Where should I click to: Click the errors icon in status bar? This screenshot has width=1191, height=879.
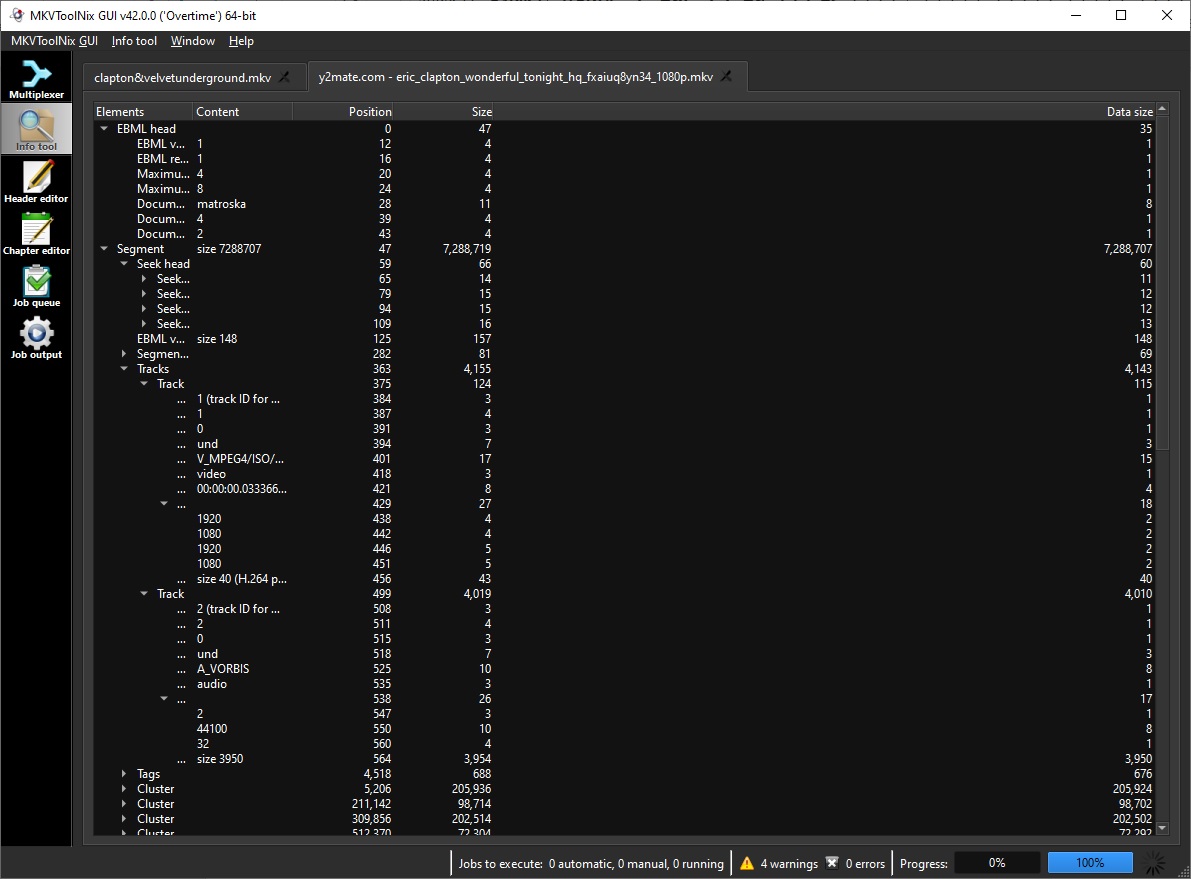point(832,863)
